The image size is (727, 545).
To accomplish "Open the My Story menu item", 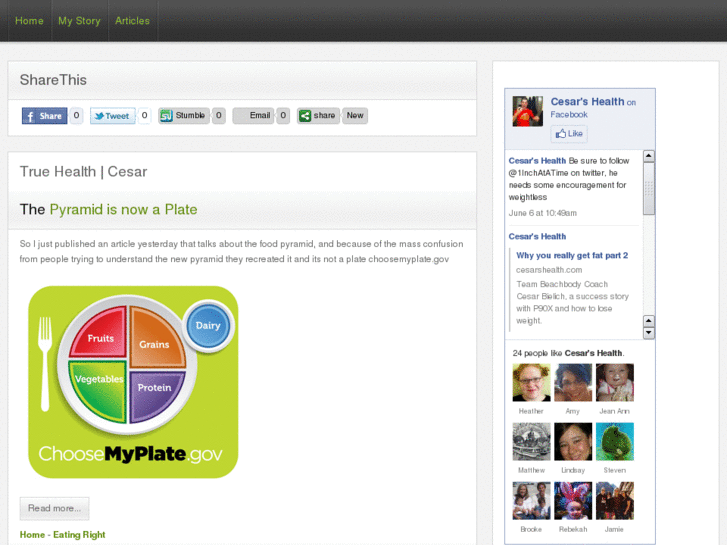I will coord(79,21).
